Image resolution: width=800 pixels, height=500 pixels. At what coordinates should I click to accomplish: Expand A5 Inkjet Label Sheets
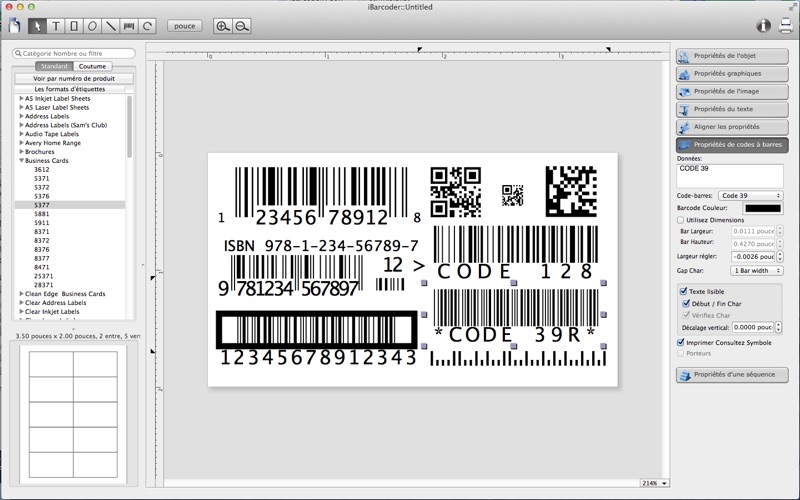tap(21, 98)
